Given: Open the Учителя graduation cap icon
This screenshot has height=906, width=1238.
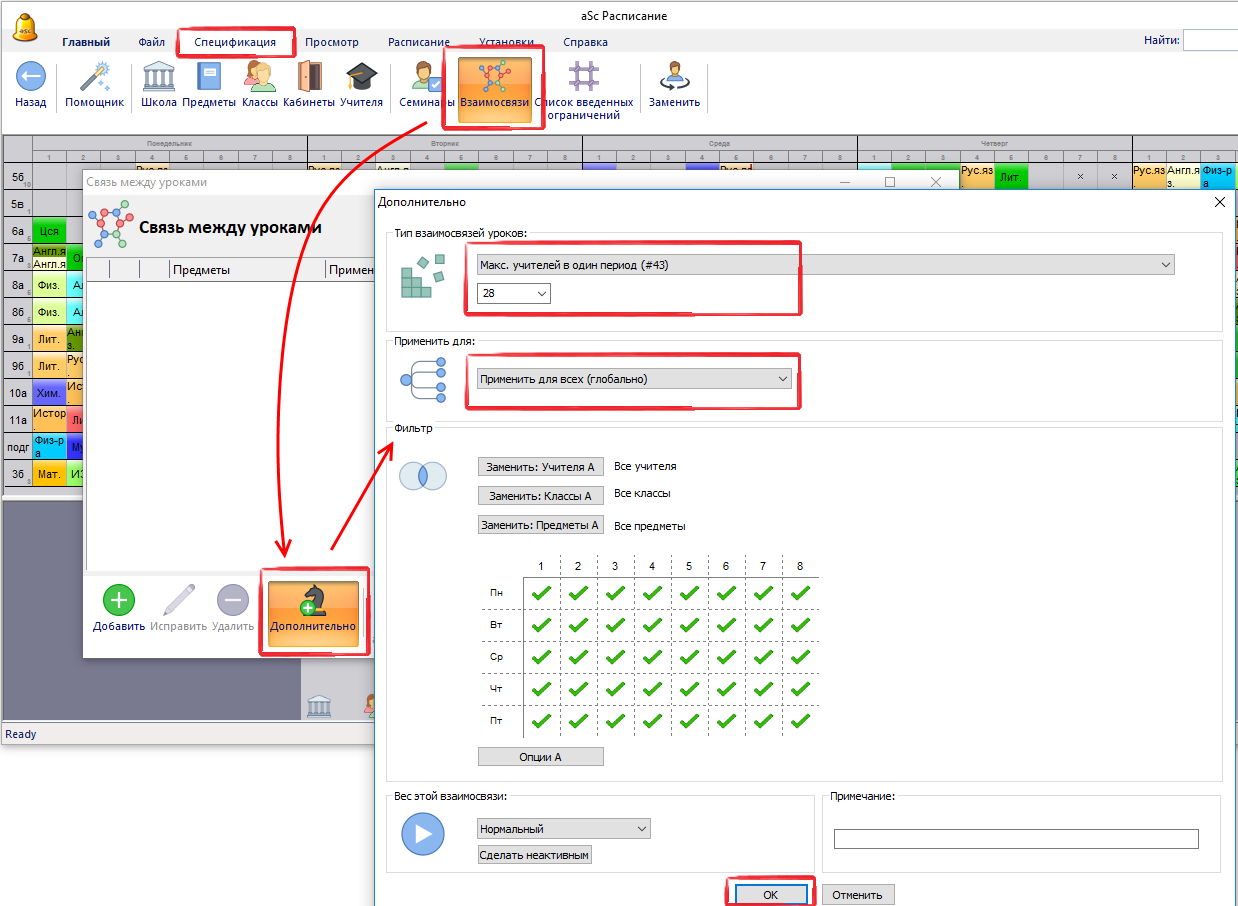Looking at the screenshot, I should pos(361,78).
